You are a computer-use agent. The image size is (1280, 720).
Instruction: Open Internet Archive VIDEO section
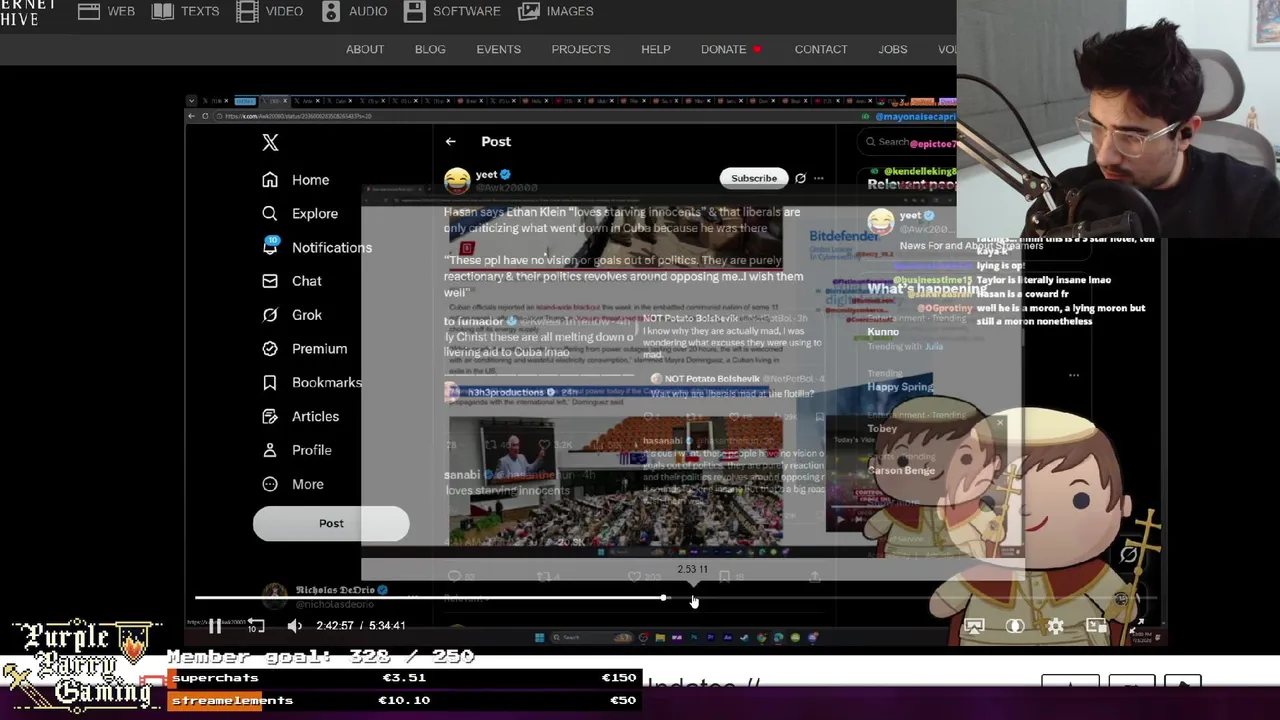pyautogui.click(x=270, y=11)
